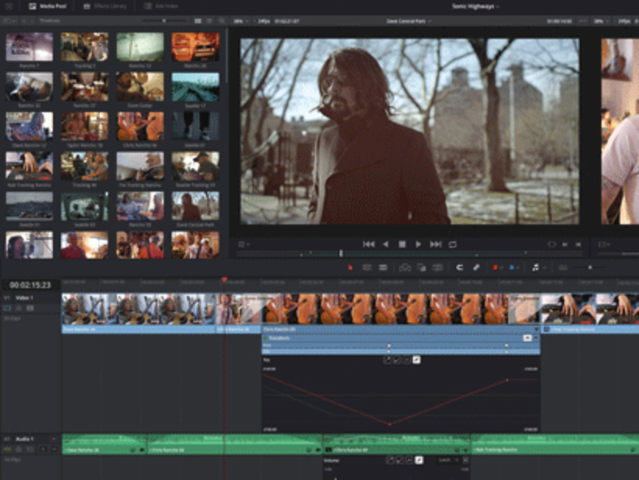Click the Overwrite Clip edit icon

coord(421,267)
